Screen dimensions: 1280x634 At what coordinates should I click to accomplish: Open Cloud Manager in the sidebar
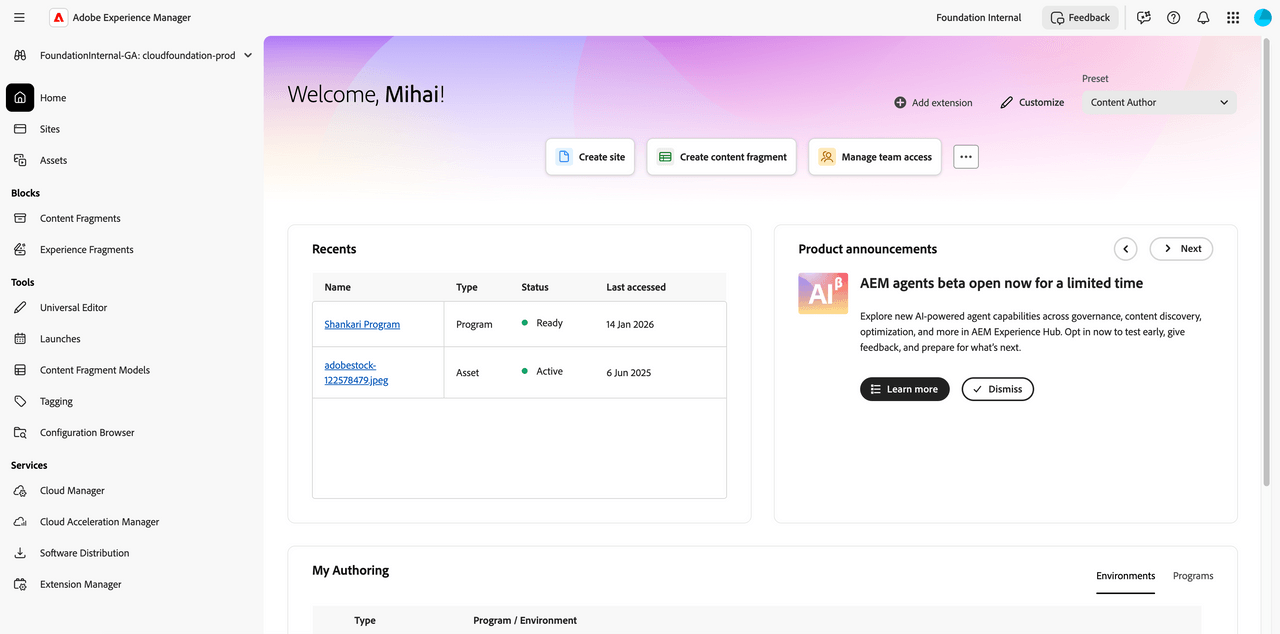[72, 491]
